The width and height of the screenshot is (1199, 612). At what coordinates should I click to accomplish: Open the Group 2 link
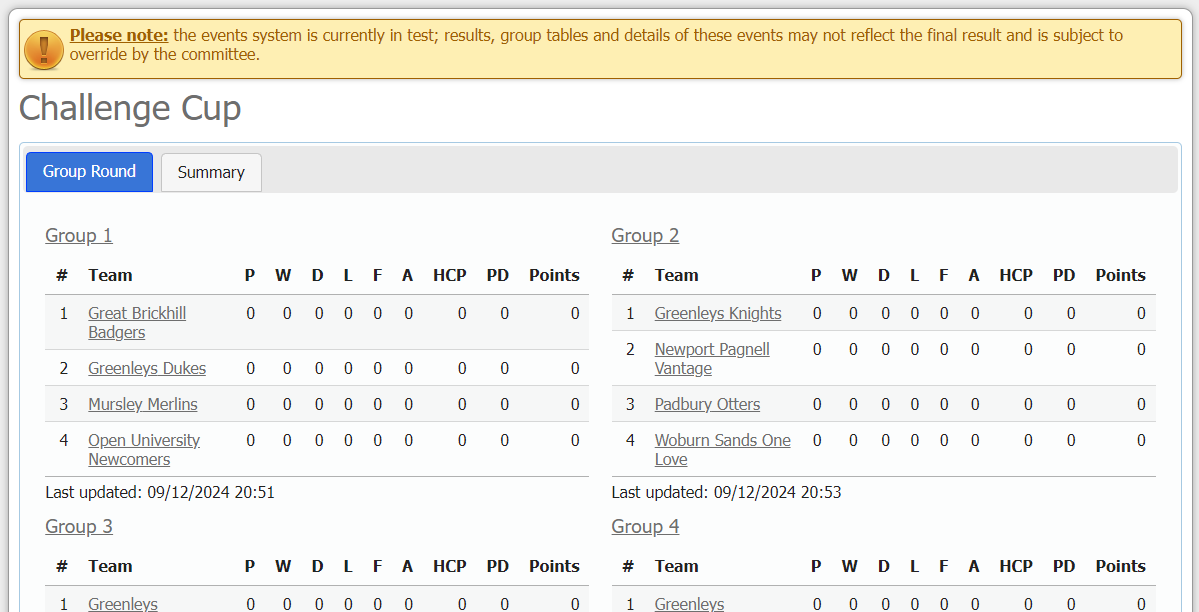(645, 236)
